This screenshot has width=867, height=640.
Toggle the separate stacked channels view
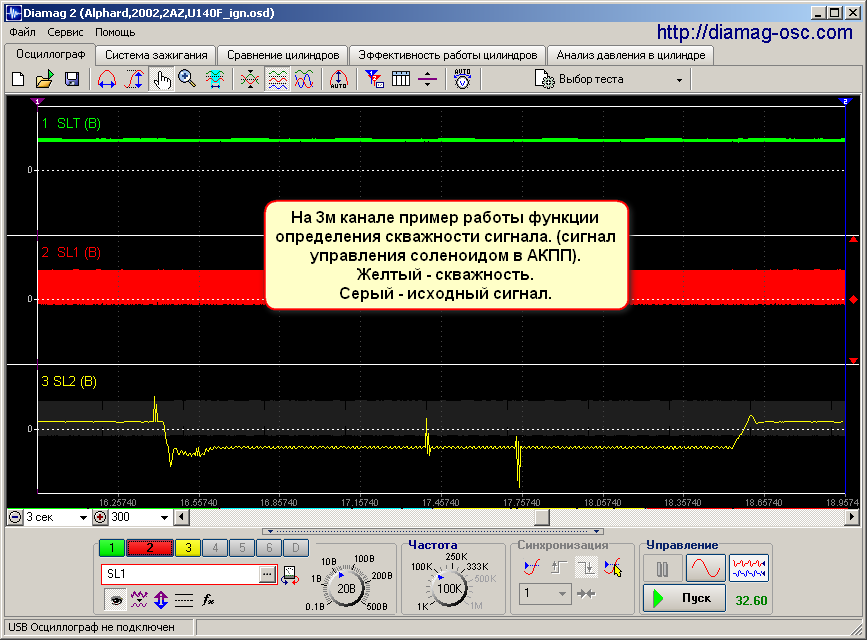pyautogui.click(x=278, y=80)
